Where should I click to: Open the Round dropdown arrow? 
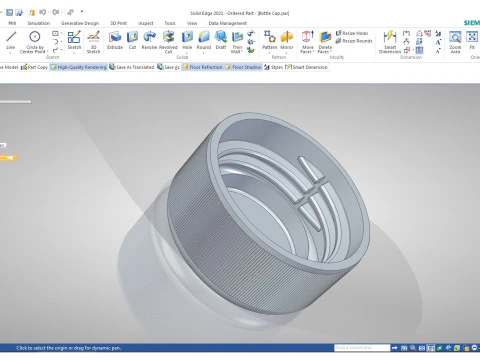click(x=204, y=53)
